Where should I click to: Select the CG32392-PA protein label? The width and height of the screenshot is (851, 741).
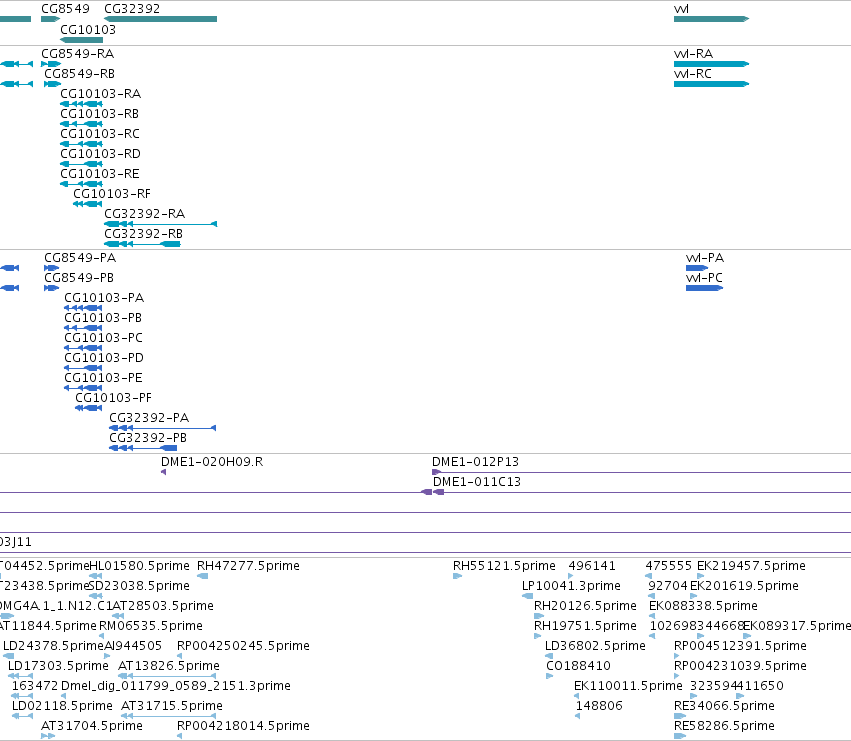(x=149, y=418)
